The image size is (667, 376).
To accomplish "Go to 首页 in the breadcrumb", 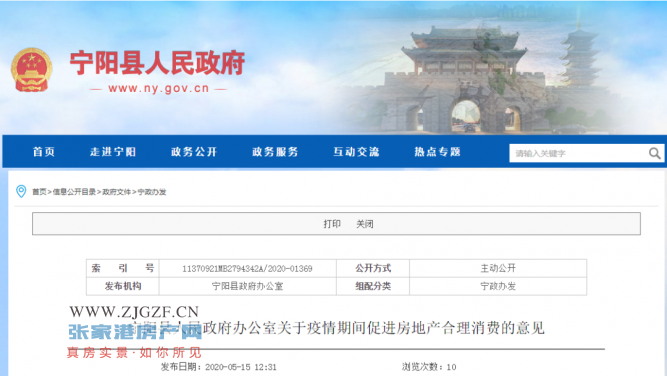I will (x=39, y=192).
